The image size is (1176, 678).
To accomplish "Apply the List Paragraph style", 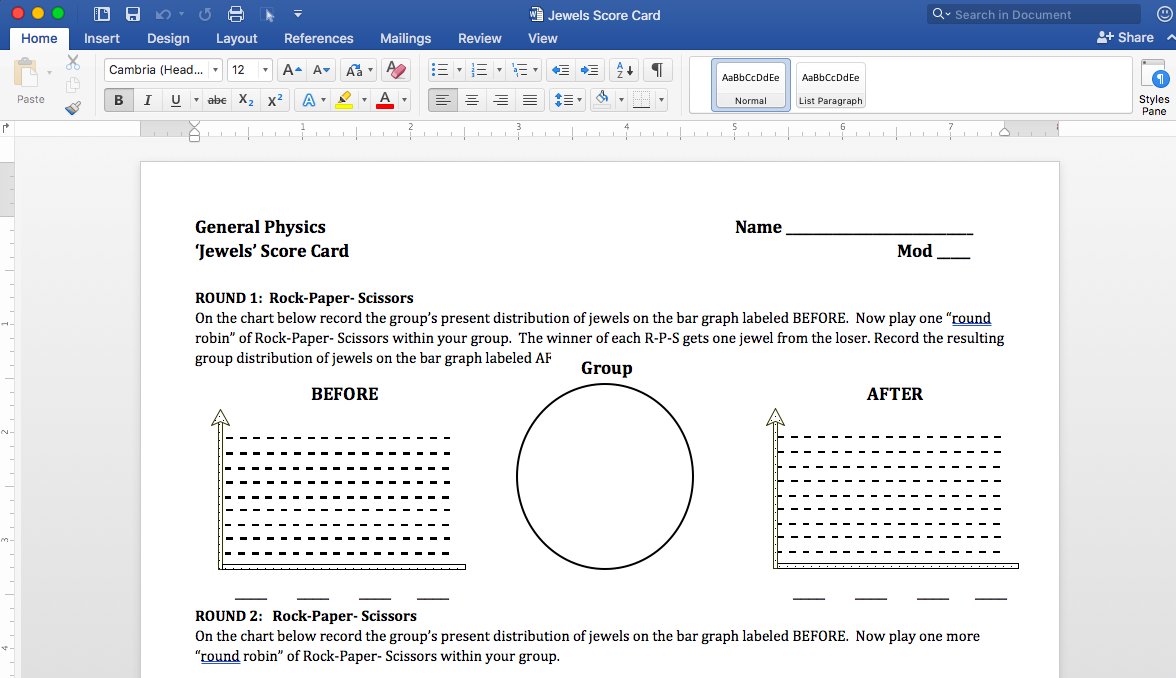I will pos(830,86).
